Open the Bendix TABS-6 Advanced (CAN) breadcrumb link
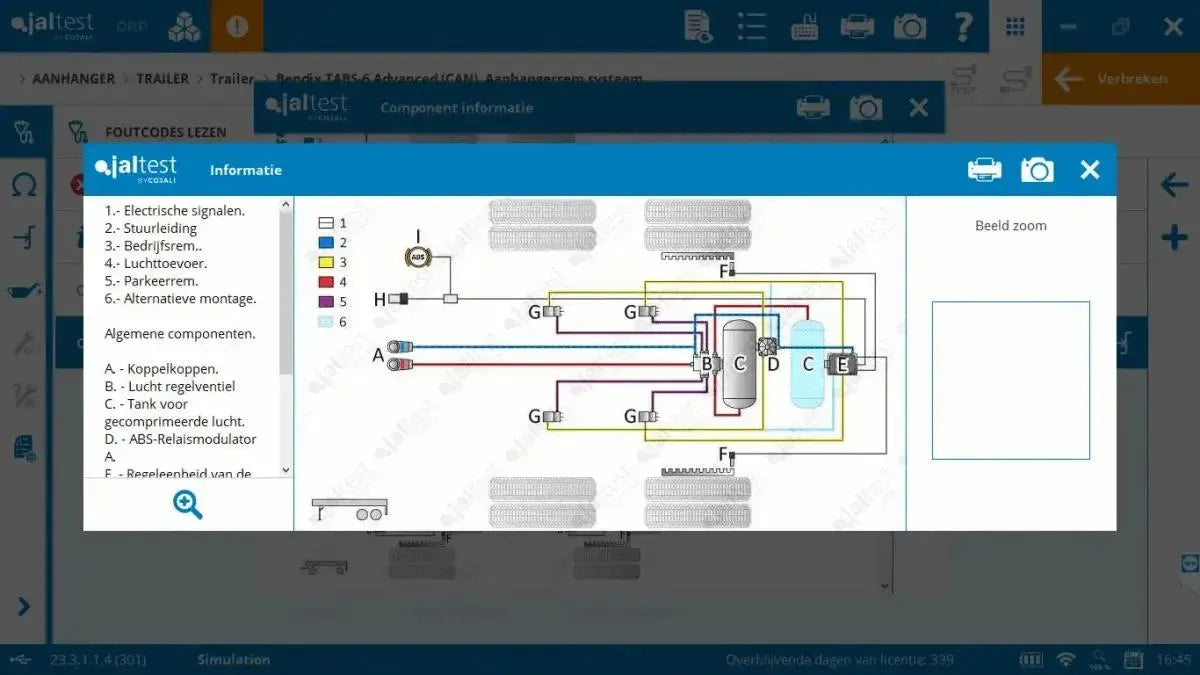This screenshot has width=1200, height=675. click(382, 78)
